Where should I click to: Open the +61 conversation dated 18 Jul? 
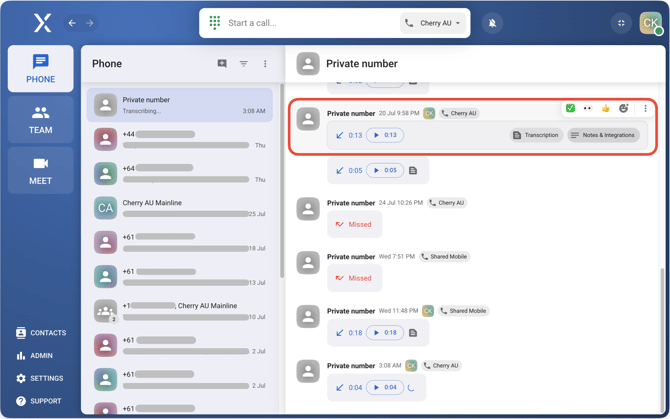179,242
